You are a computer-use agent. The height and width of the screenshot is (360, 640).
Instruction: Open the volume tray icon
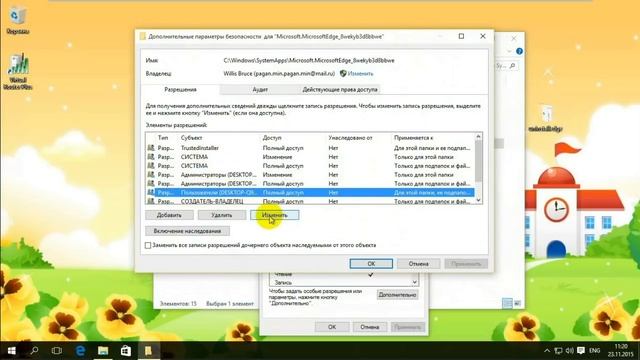coord(569,351)
